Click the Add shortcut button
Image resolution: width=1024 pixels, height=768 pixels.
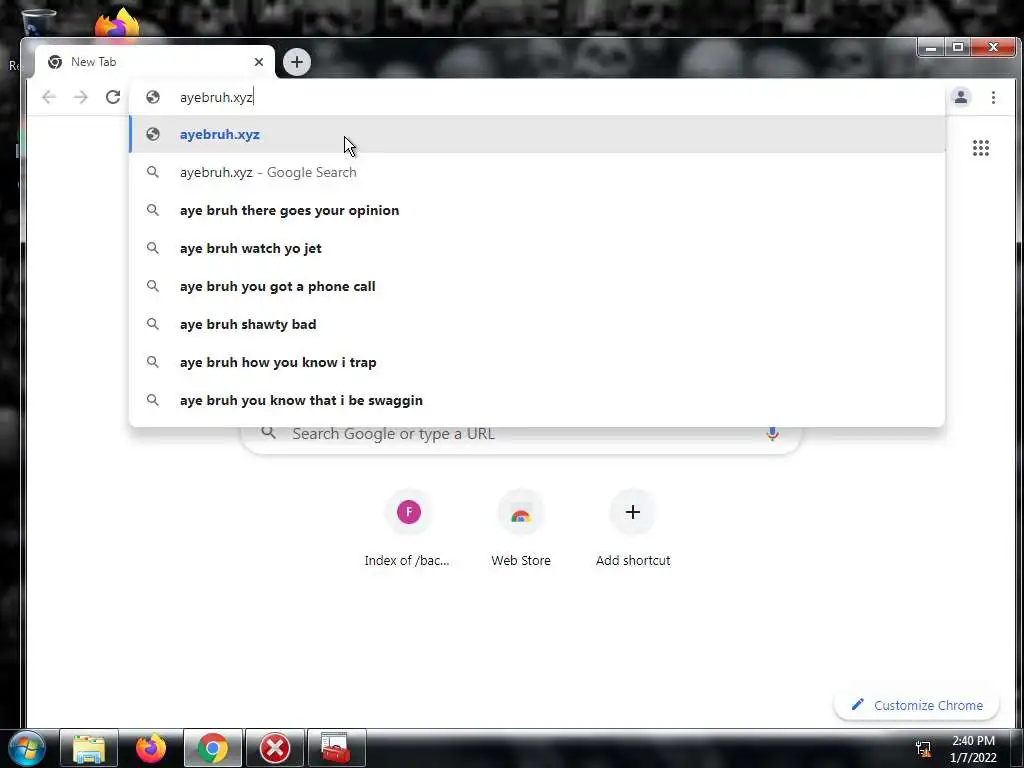633,530
